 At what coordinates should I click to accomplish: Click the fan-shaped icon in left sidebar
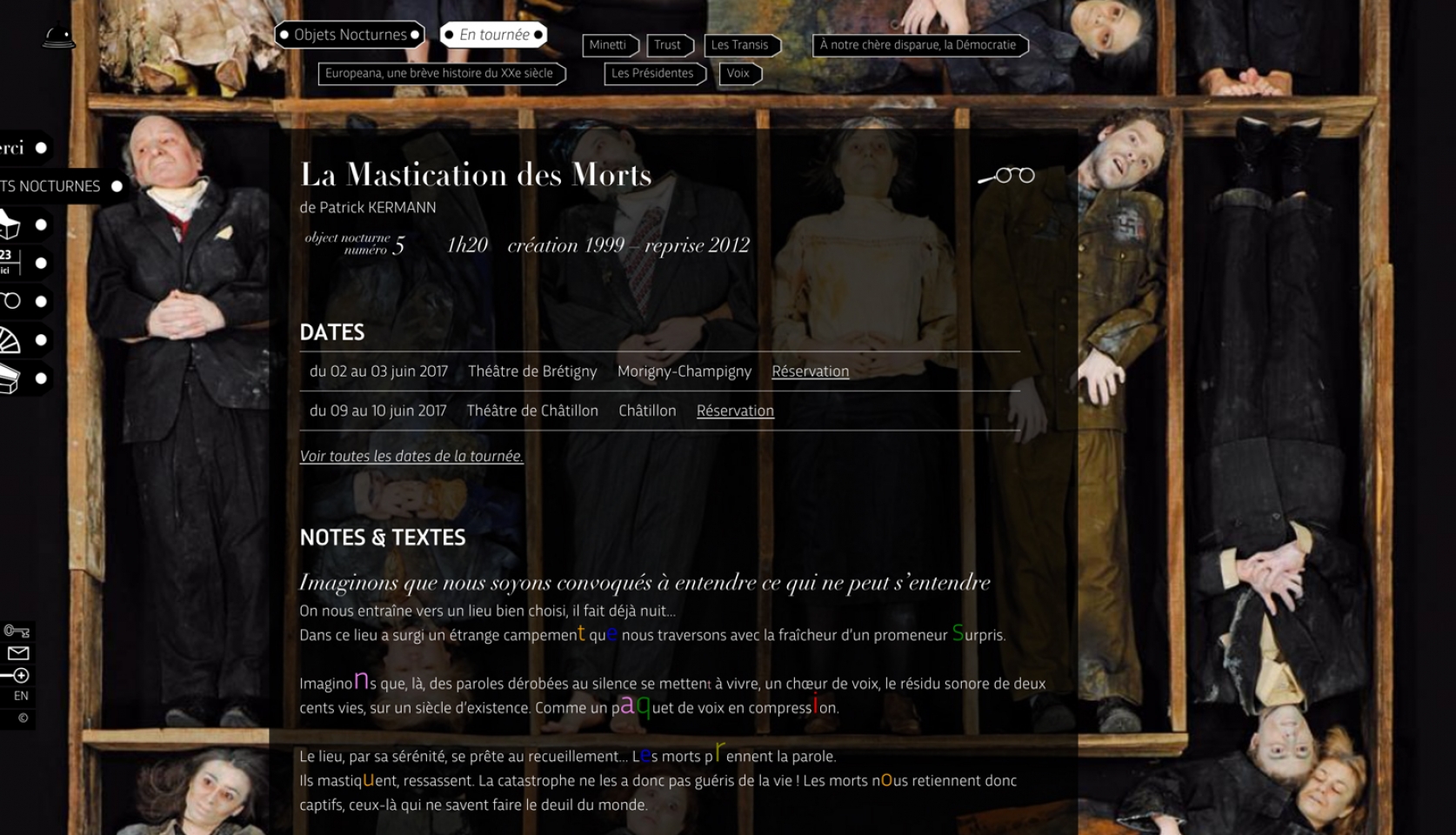pos(10,340)
